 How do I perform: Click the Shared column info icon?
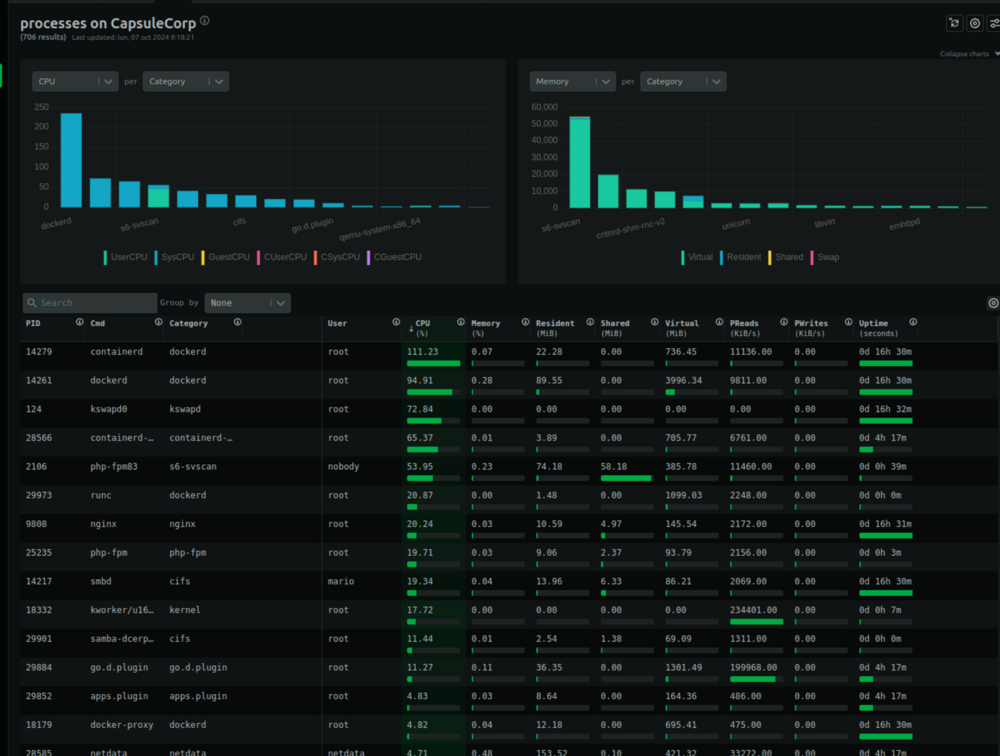tap(654, 322)
